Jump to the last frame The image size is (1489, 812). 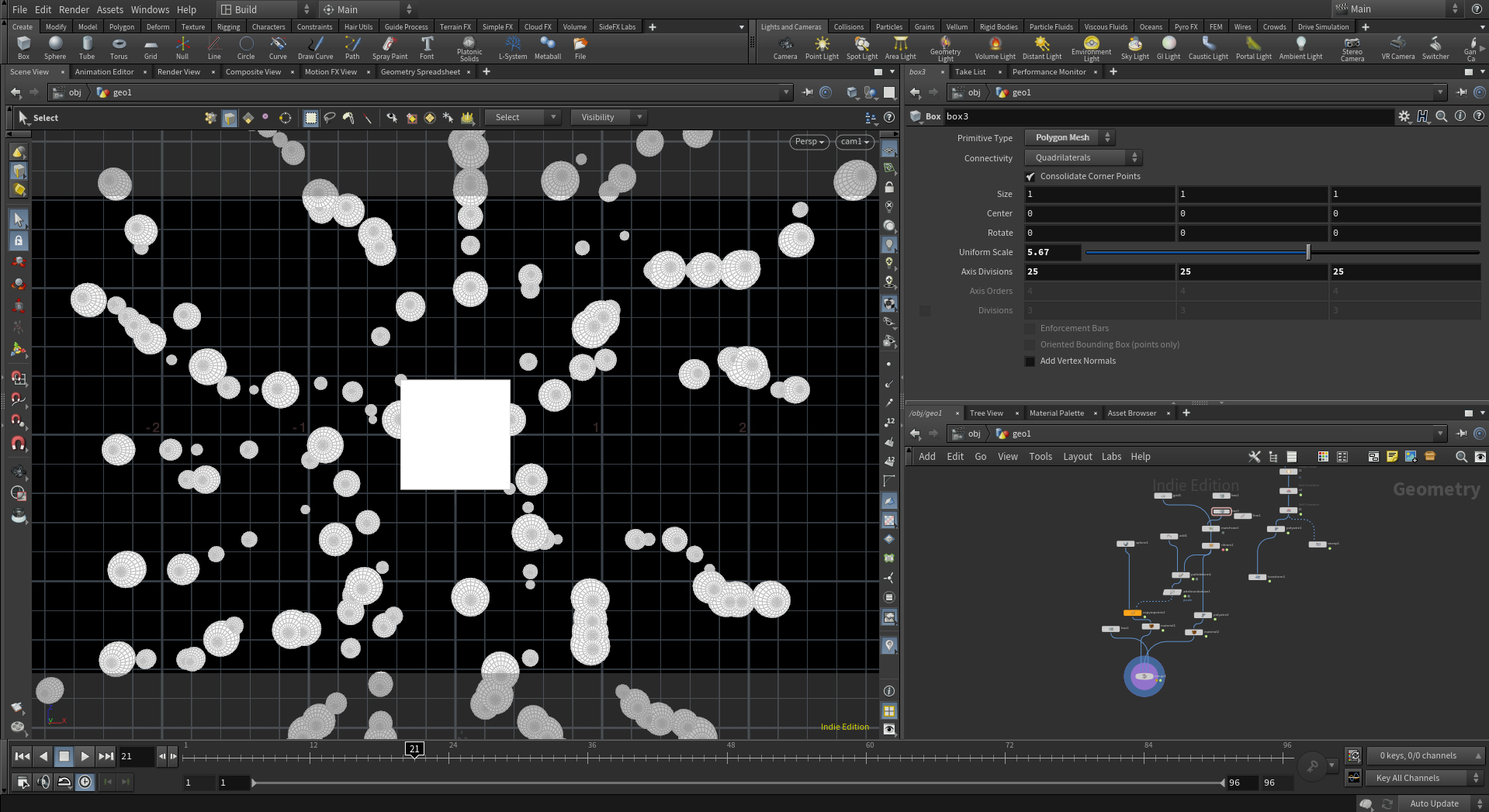pos(106,756)
